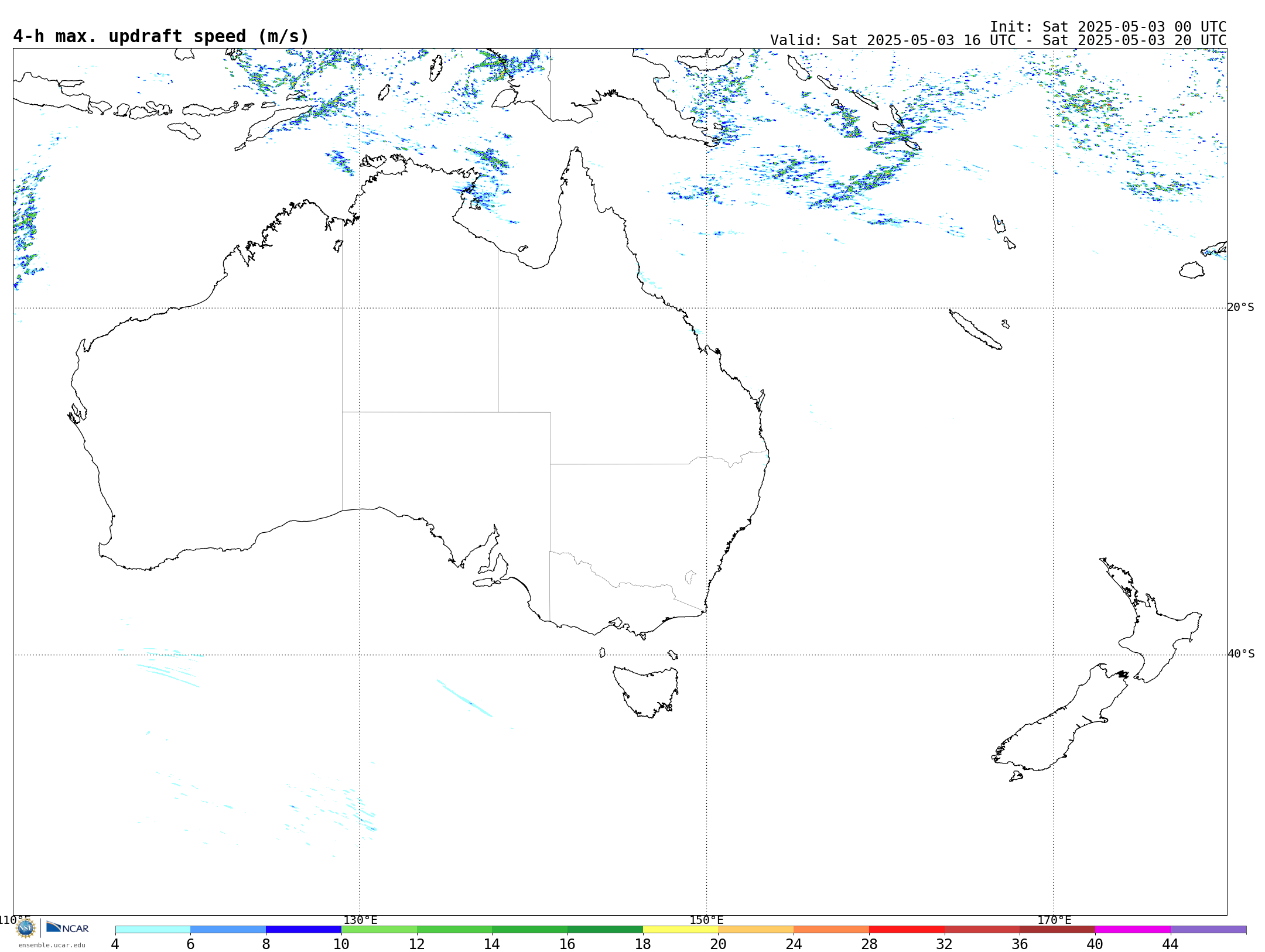Pick the orange 24–28 m/s swatch

tap(832, 930)
